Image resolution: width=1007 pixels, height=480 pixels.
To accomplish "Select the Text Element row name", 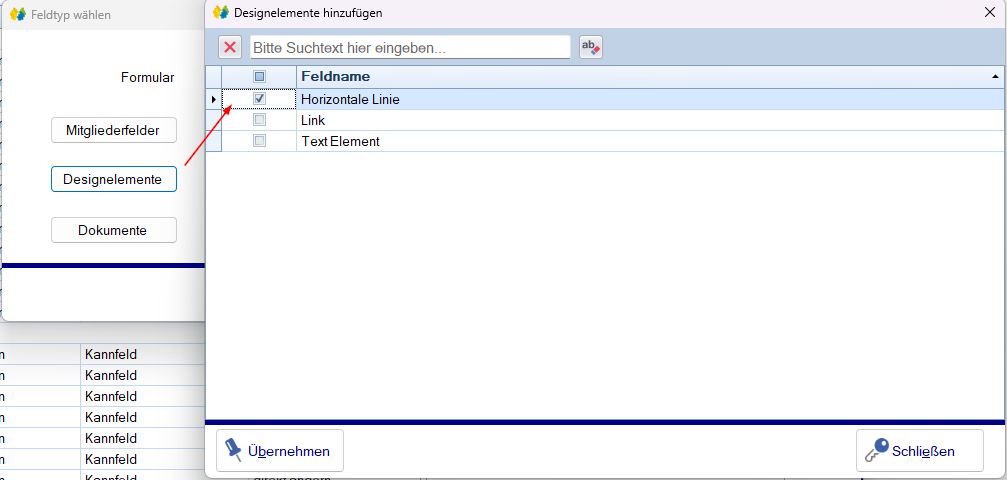I will (x=340, y=141).
